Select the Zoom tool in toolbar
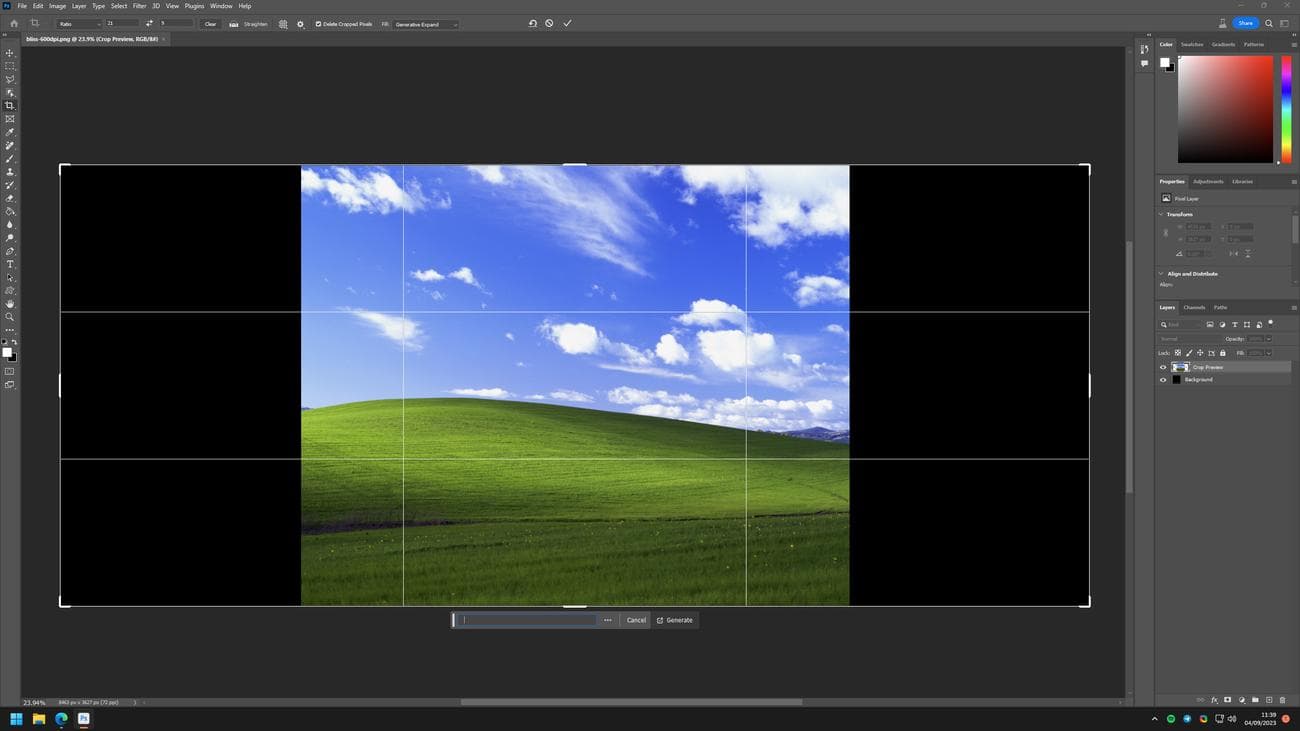Image resolution: width=1300 pixels, height=731 pixels. click(10, 317)
